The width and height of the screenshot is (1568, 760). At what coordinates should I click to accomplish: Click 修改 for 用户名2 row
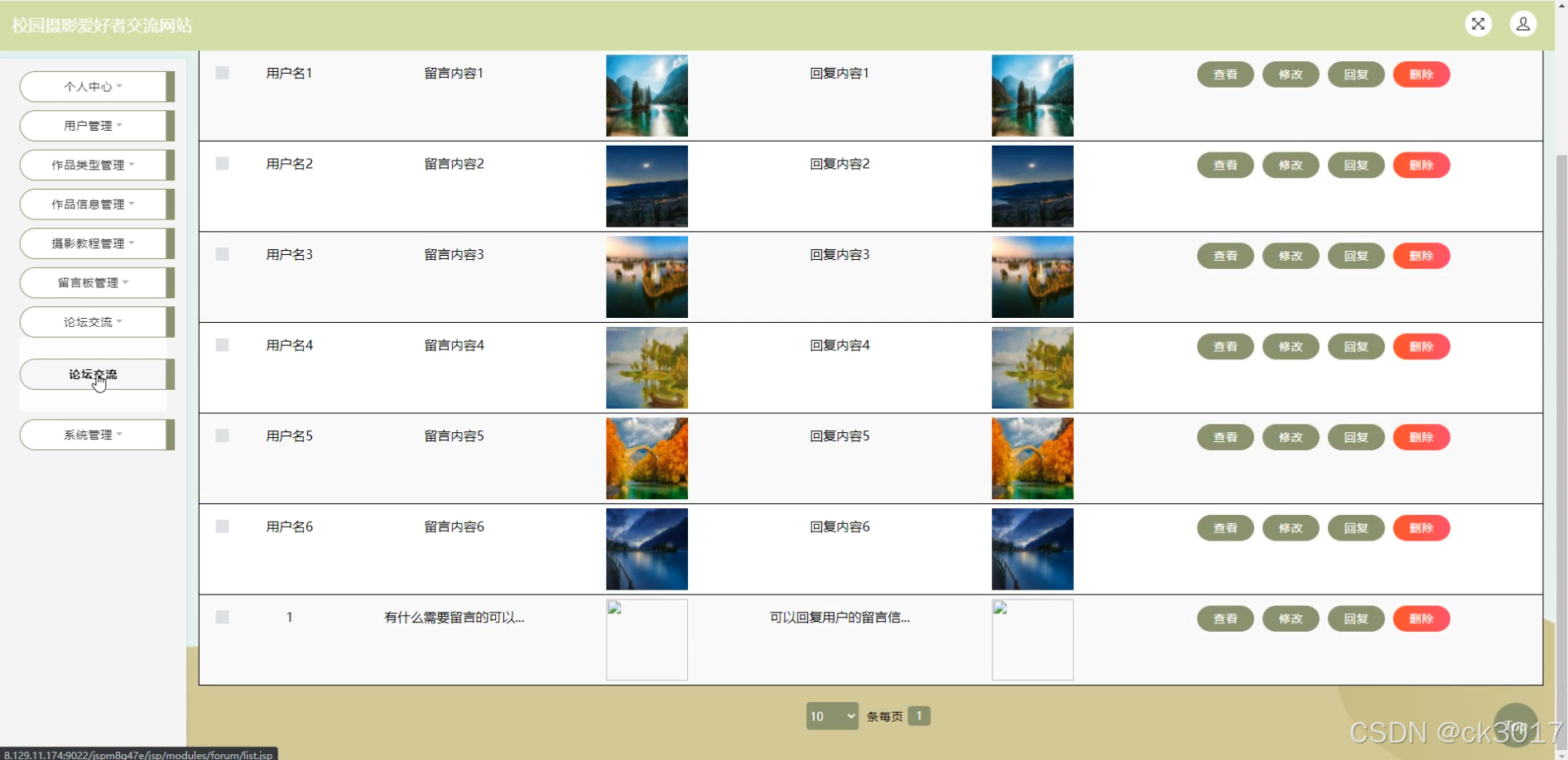pos(1291,165)
